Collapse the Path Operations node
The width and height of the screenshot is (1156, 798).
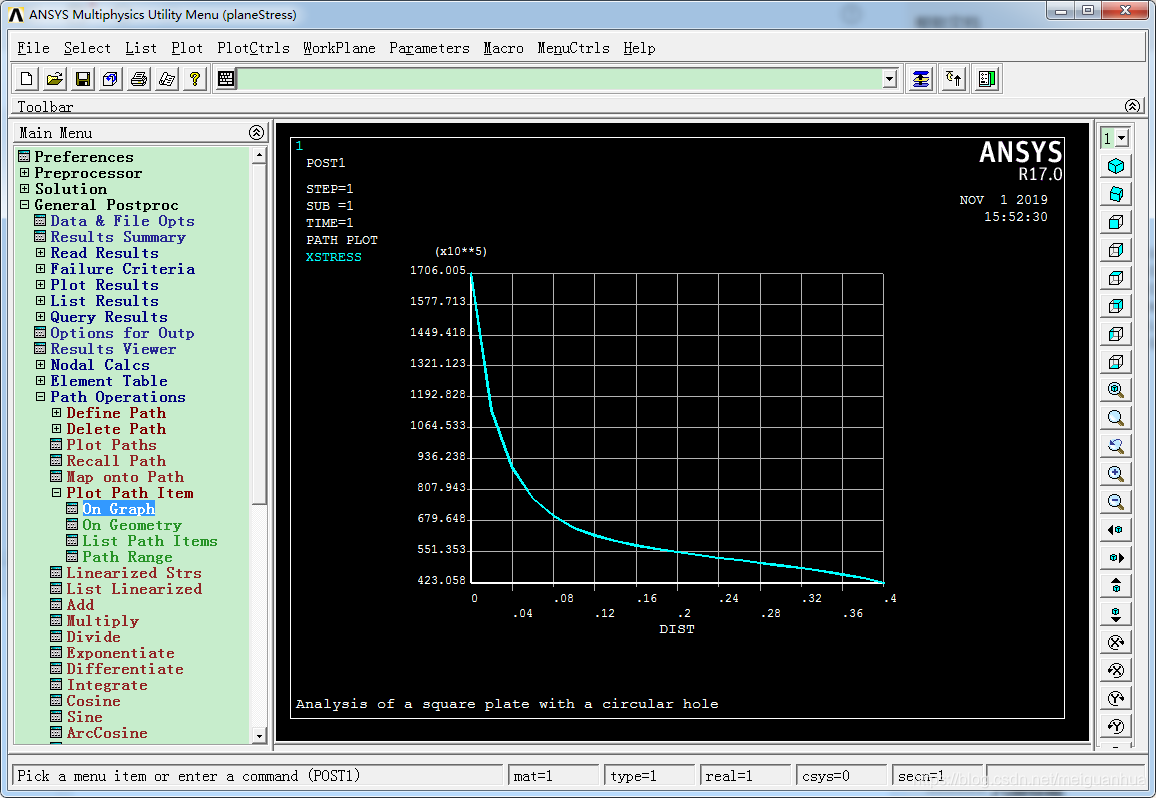coord(41,397)
